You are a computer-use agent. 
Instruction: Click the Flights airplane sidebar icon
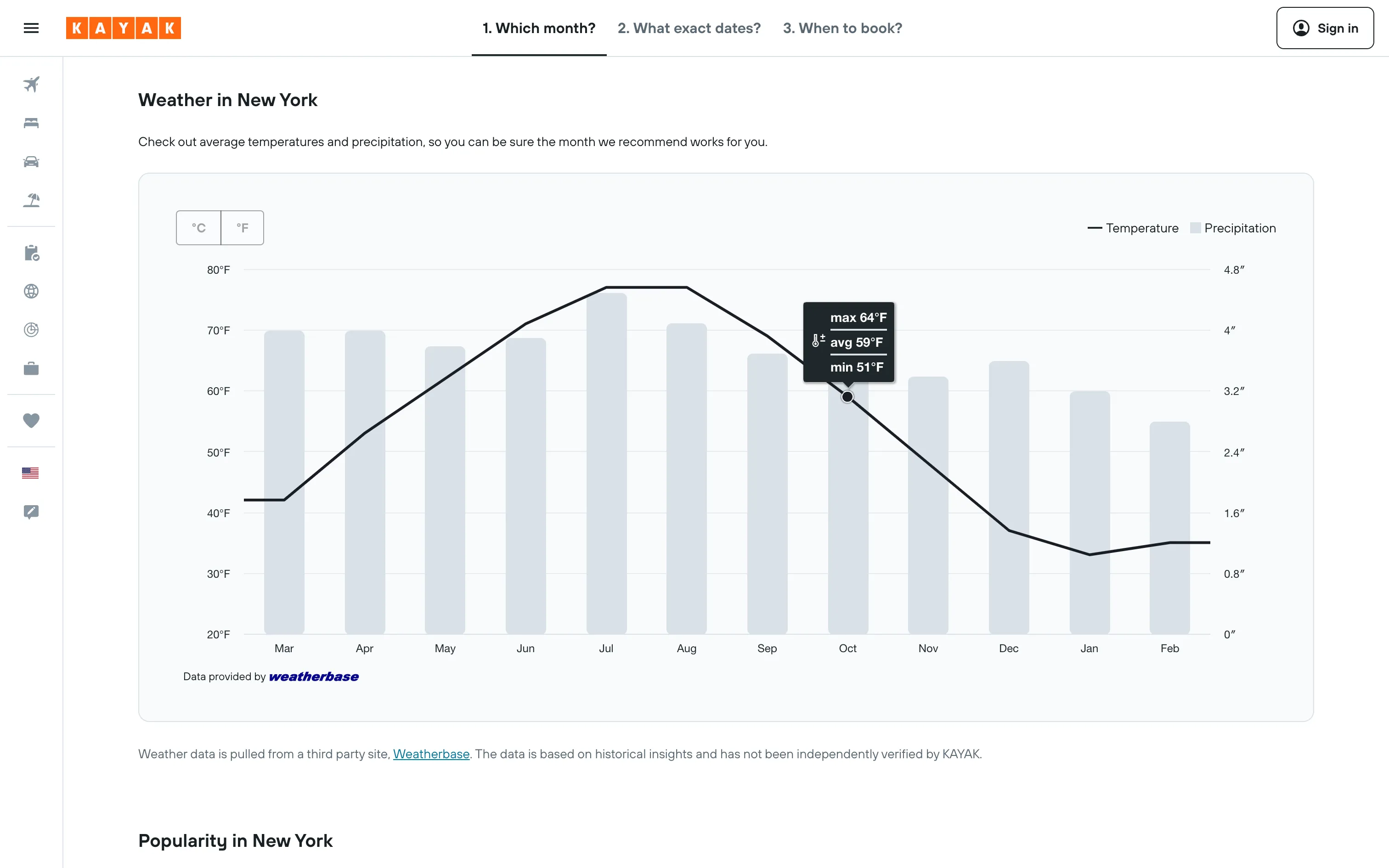click(31, 85)
